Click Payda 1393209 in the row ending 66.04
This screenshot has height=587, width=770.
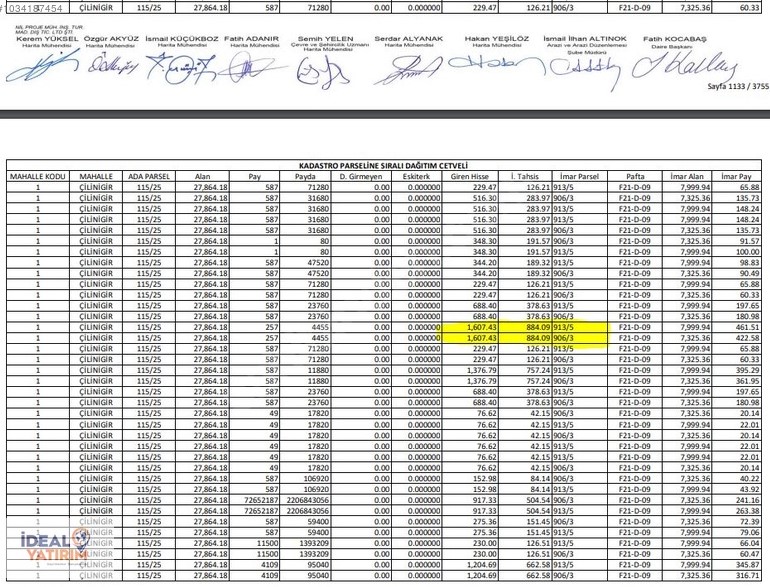[x=313, y=543]
